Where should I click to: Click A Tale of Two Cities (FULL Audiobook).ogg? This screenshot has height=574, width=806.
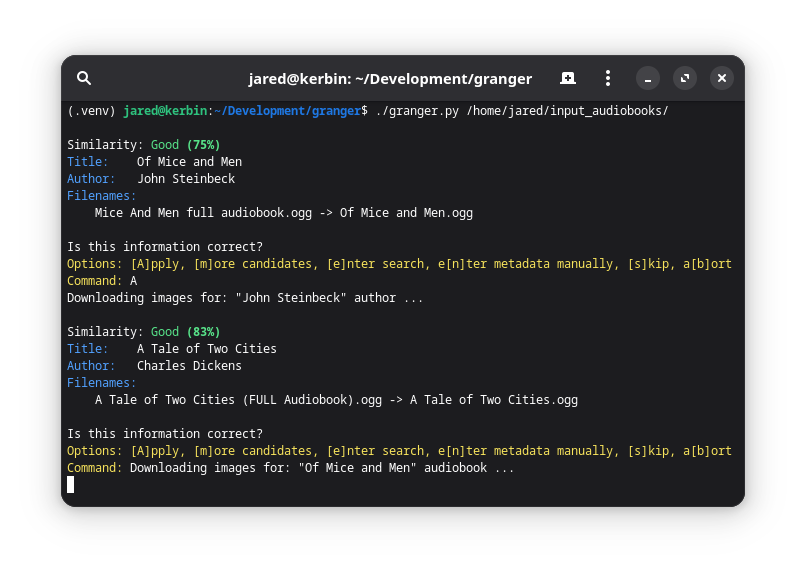(x=239, y=400)
